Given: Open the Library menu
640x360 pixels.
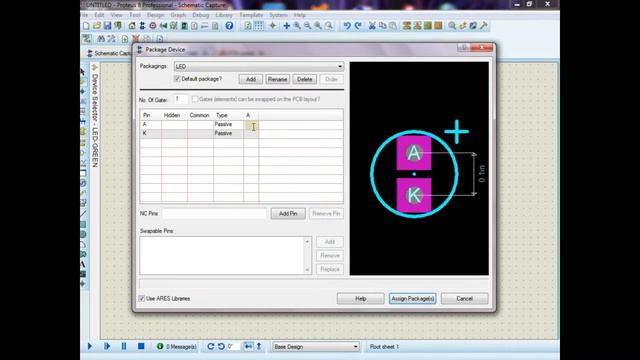Looking at the screenshot, I should click(x=224, y=15).
